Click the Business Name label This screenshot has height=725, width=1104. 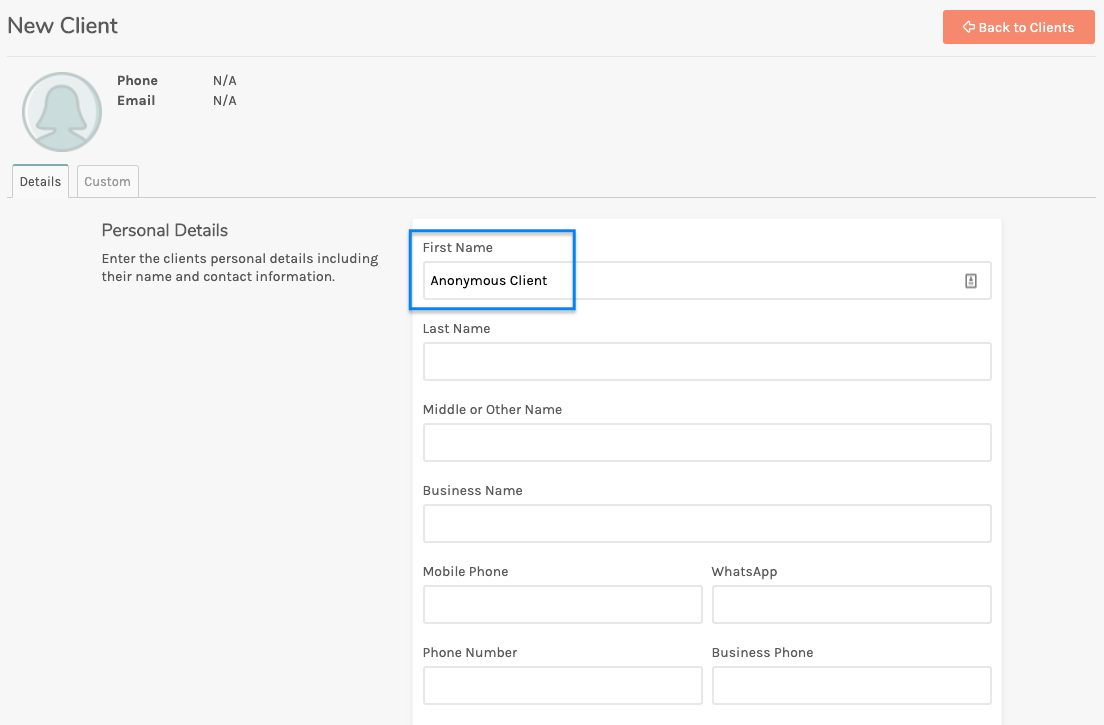[x=472, y=491]
